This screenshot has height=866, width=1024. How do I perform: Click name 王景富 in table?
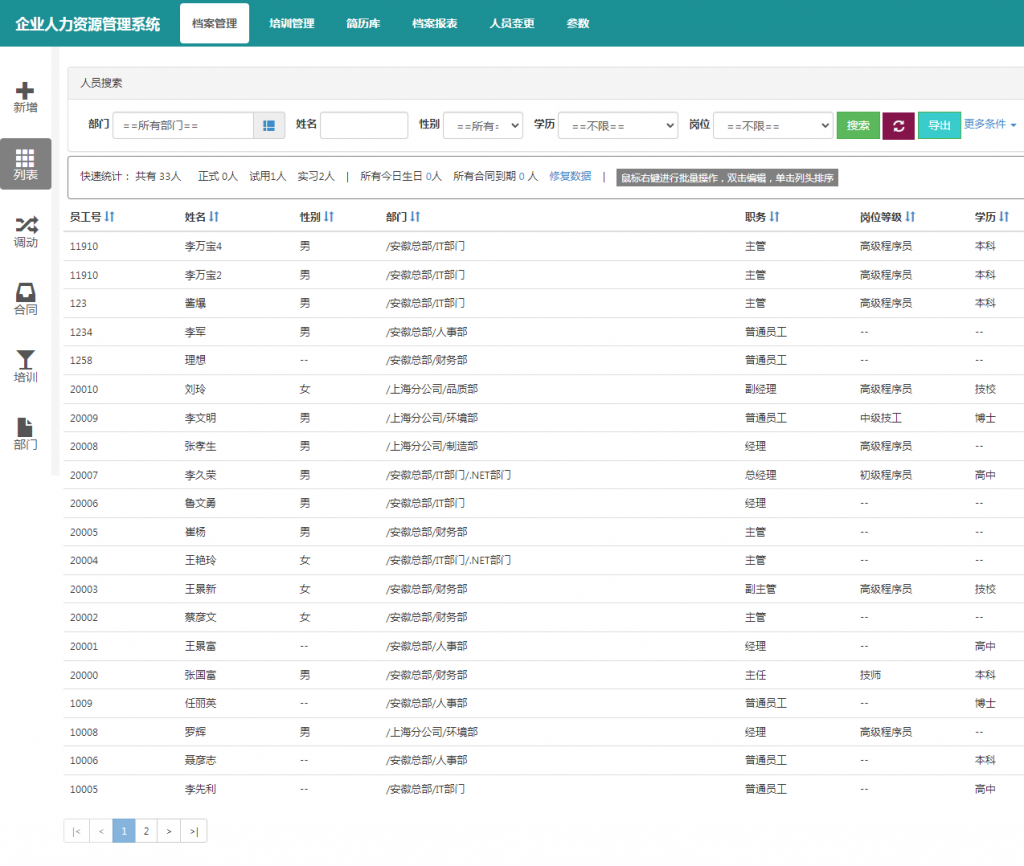200,647
